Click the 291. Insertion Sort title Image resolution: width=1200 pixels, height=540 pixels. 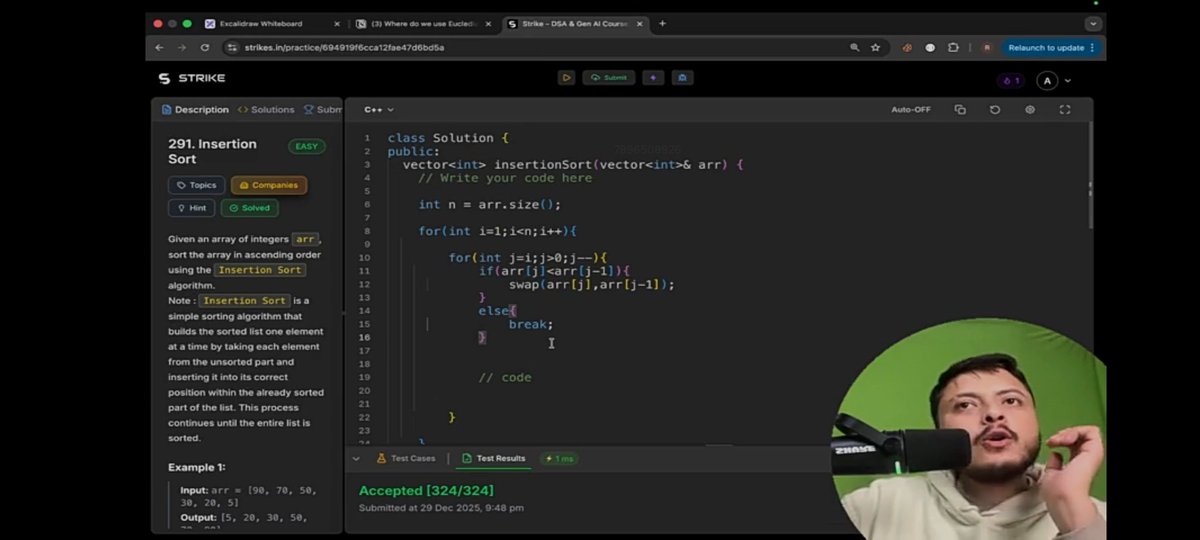(212, 151)
